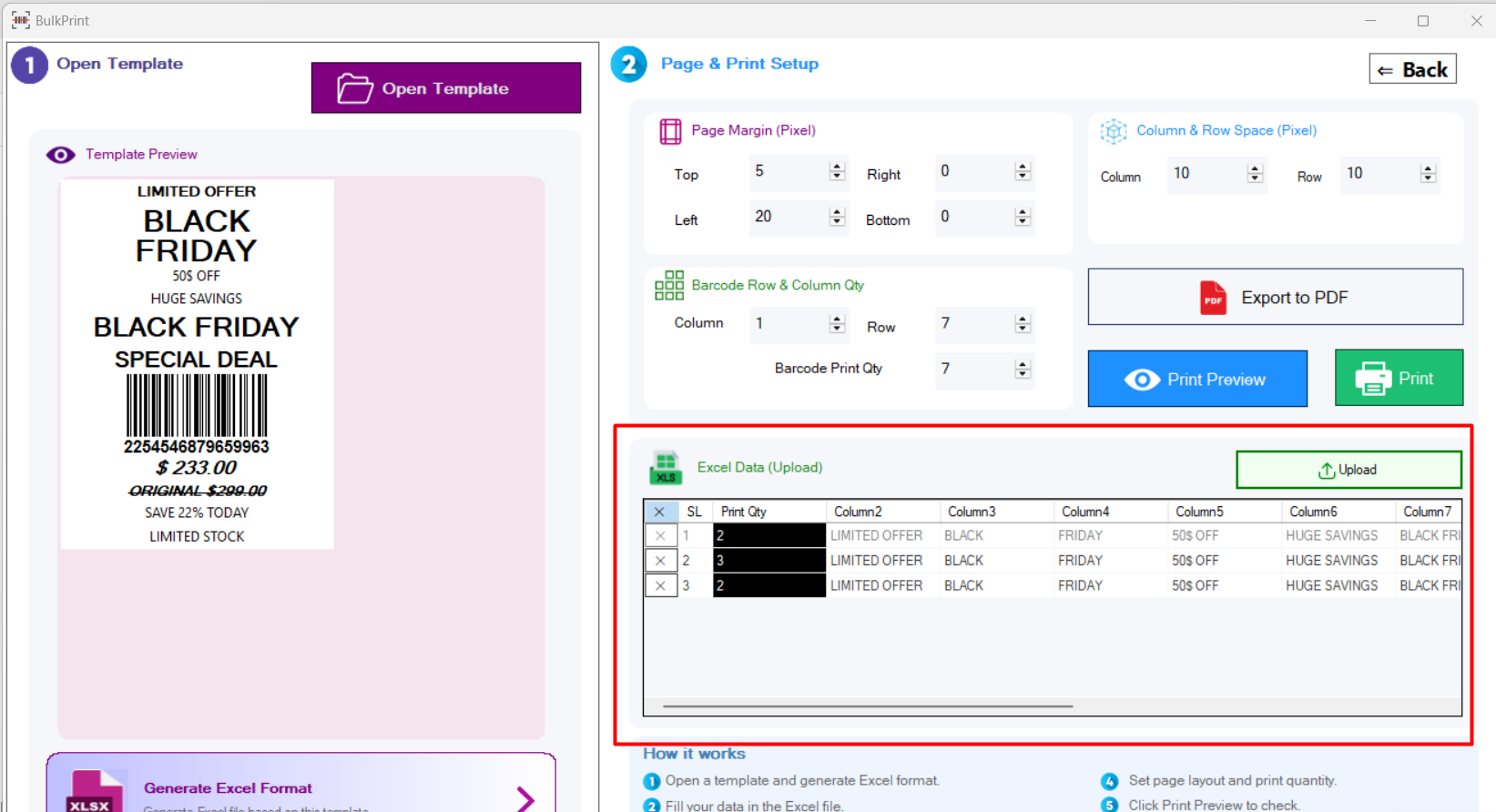The image size is (1496, 812).
Task: Click 'FRIDAY' cell in row 3
Action: [x=1111, y=585]
